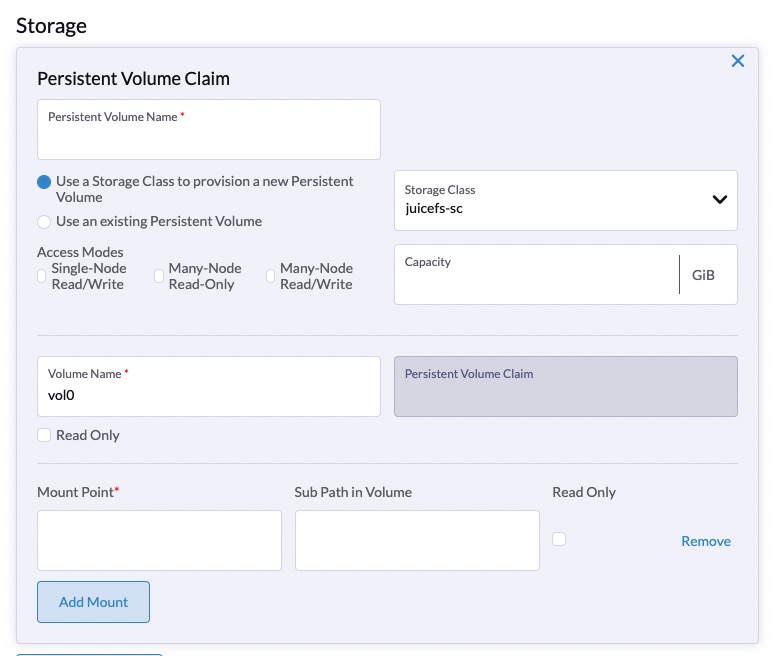The height and width of the screenshot is (656, 775).
Task: Click into the Capacity input field
Action: (535, 281)
